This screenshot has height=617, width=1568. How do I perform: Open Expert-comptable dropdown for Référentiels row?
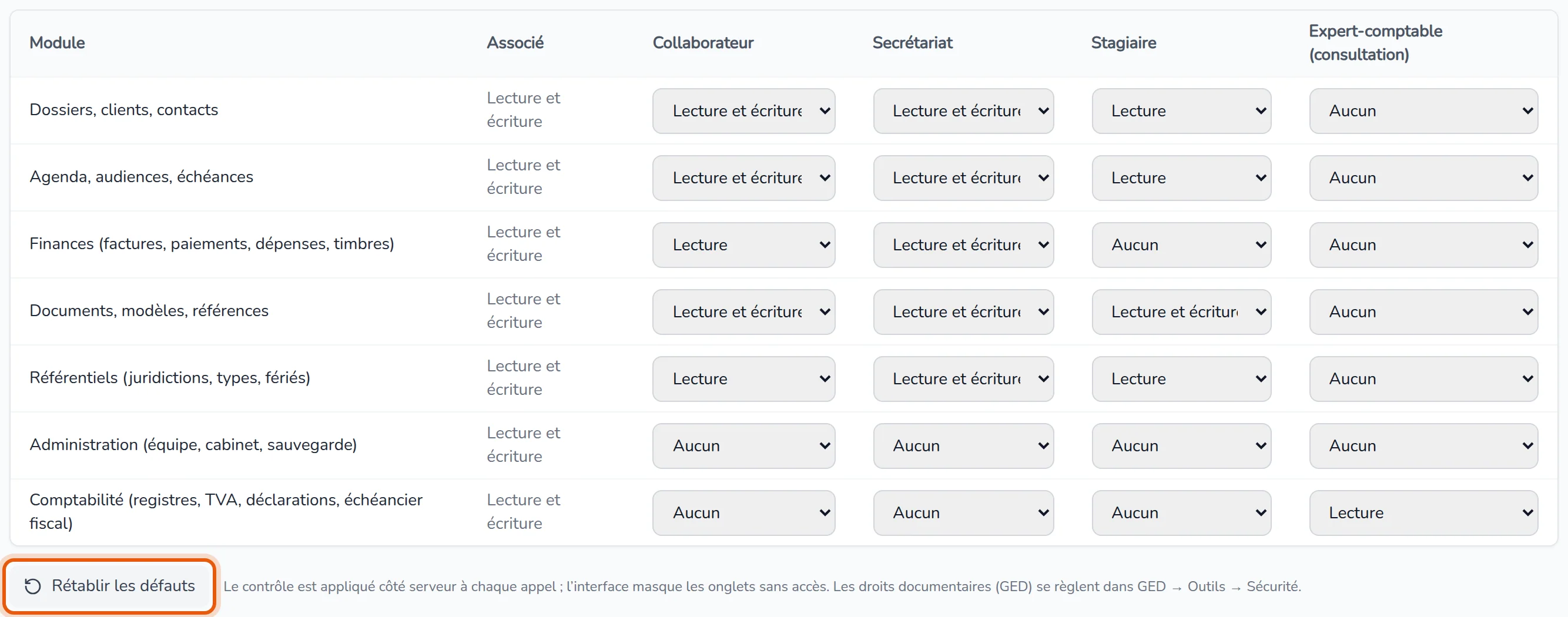tap(1423, 378)
